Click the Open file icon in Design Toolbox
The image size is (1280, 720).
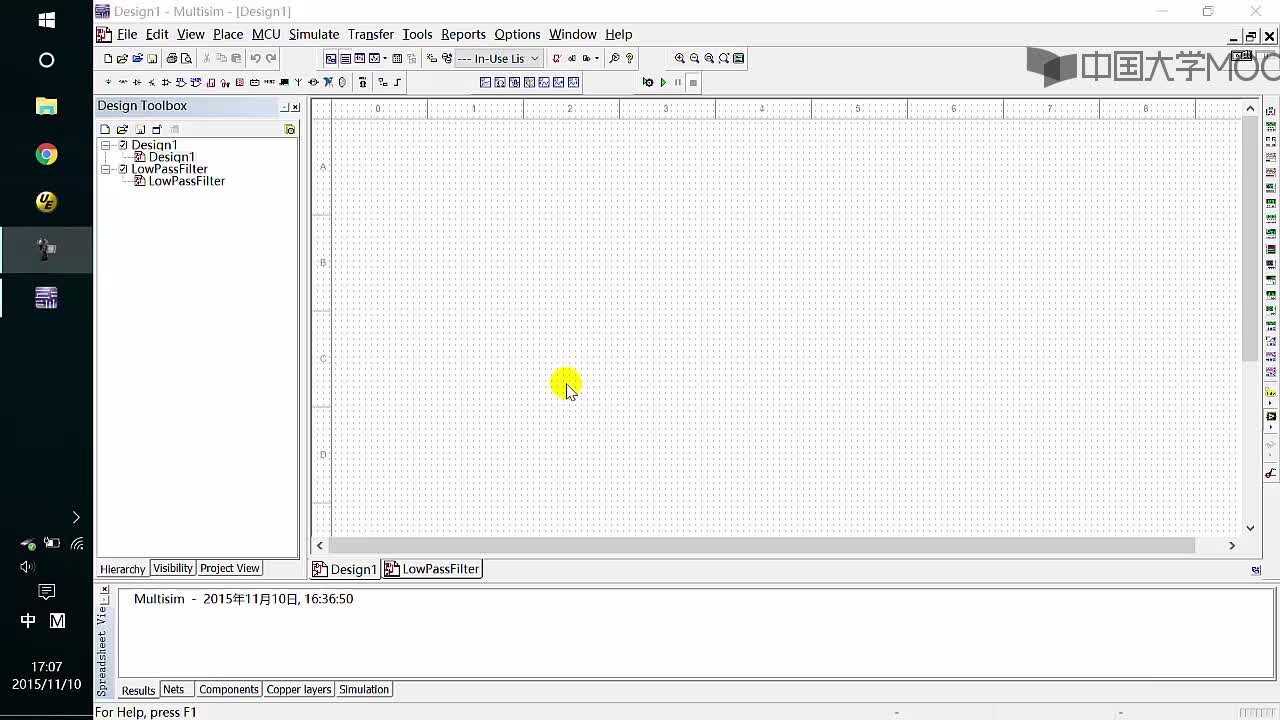(122, 129)
